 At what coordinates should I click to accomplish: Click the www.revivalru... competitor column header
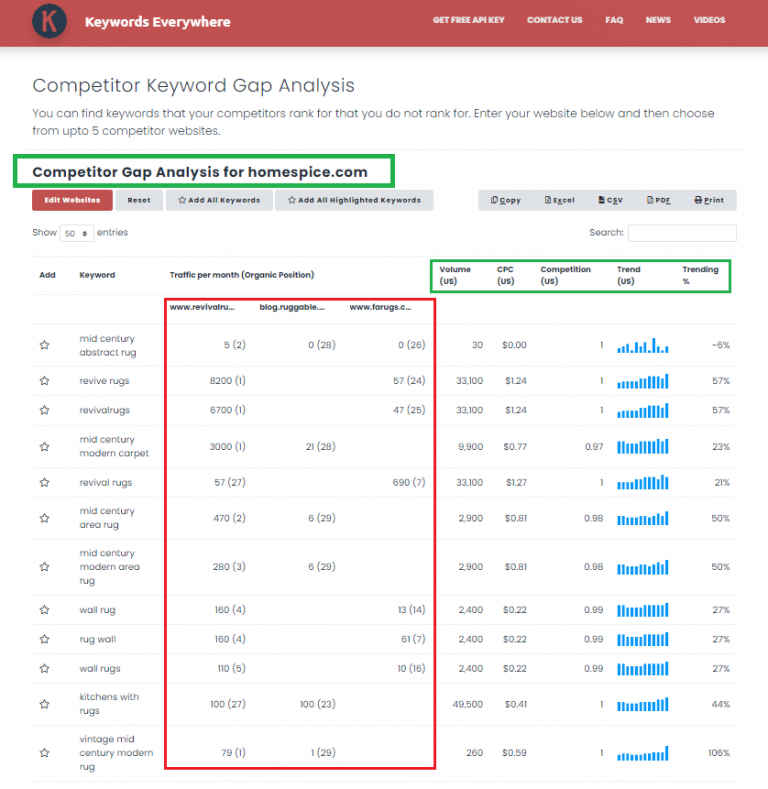pos(202,307)
